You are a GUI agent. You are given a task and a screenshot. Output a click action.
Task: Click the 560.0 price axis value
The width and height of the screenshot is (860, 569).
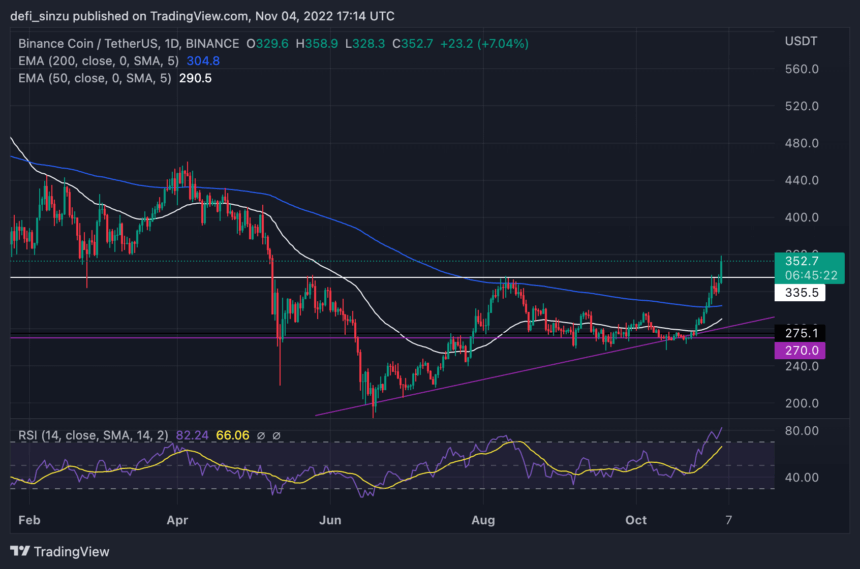tap(802, 69)
